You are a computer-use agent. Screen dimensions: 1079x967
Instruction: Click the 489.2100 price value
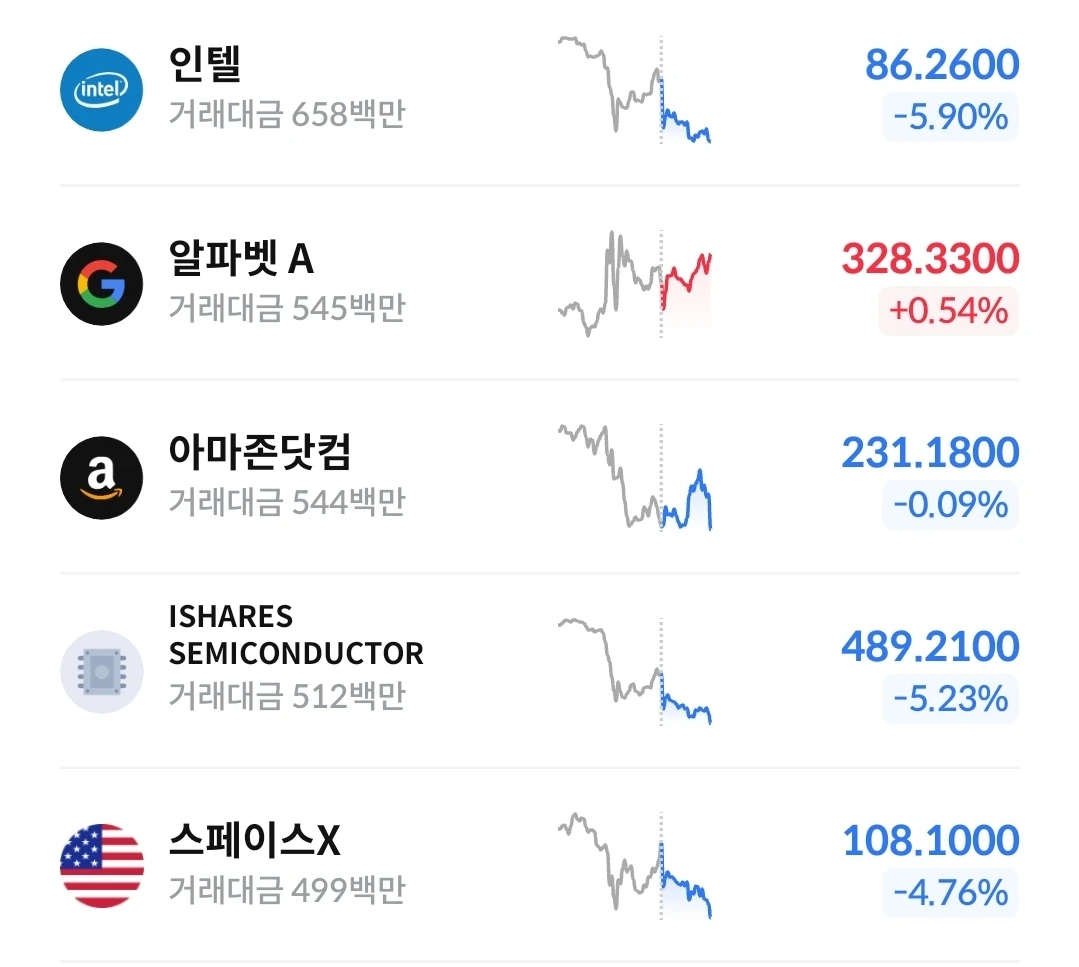[930, 646]
